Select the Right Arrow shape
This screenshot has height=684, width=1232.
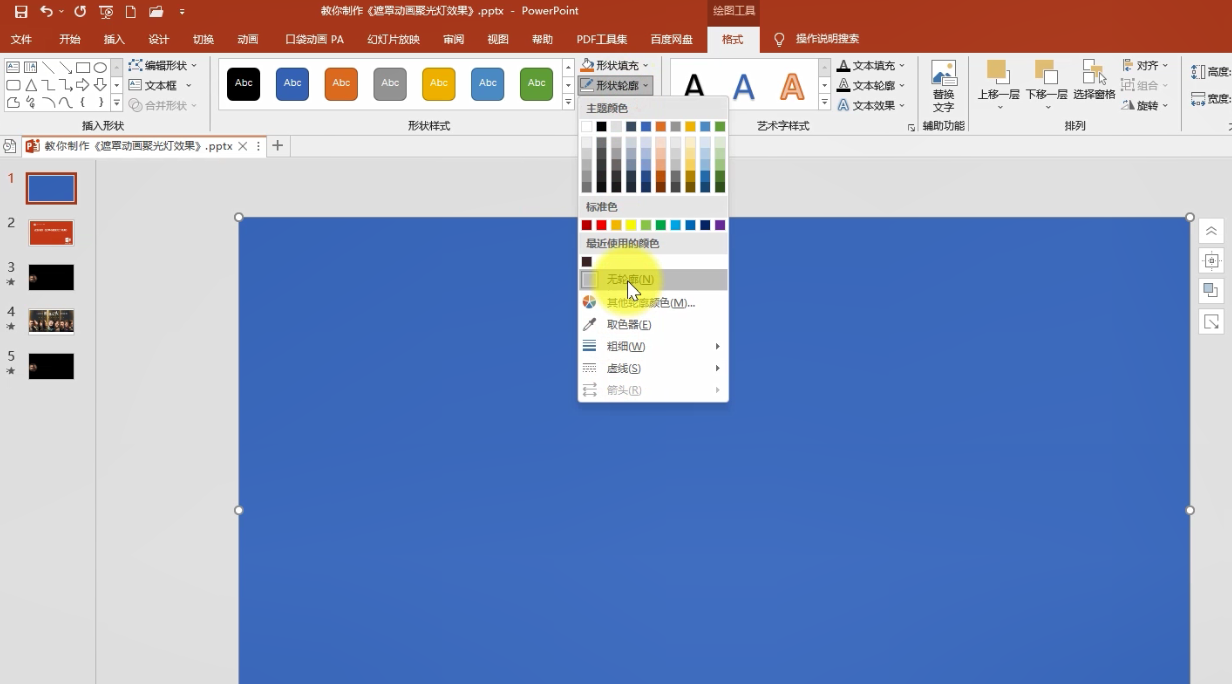(x=83, y=85)
